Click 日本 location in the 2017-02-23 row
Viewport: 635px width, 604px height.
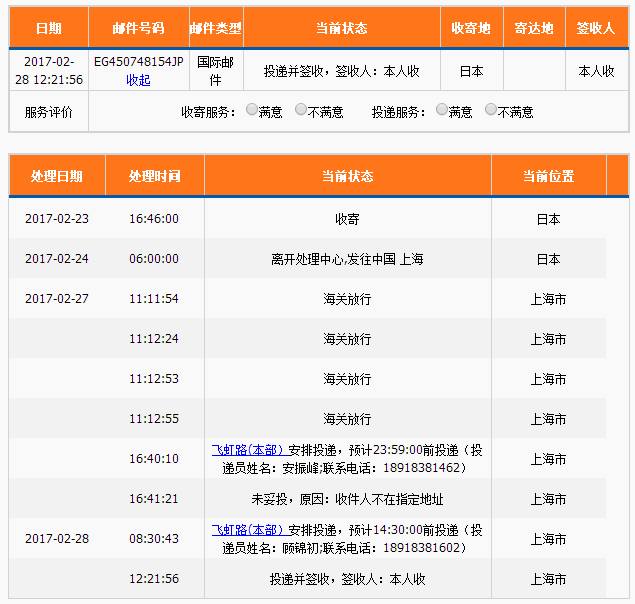[548, 219]
